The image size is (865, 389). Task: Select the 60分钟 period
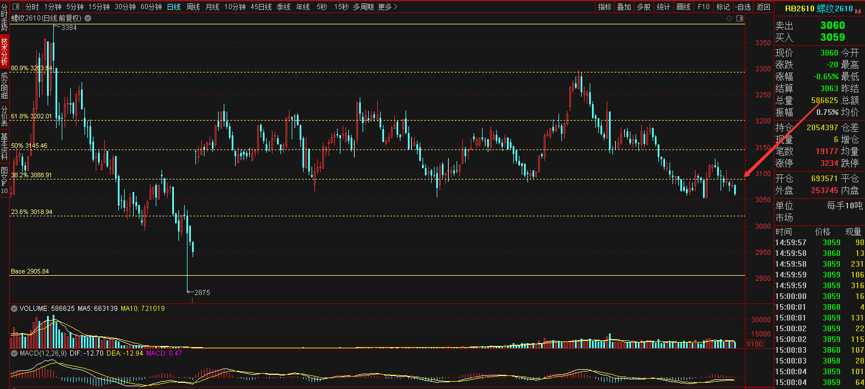pos(151,7)
